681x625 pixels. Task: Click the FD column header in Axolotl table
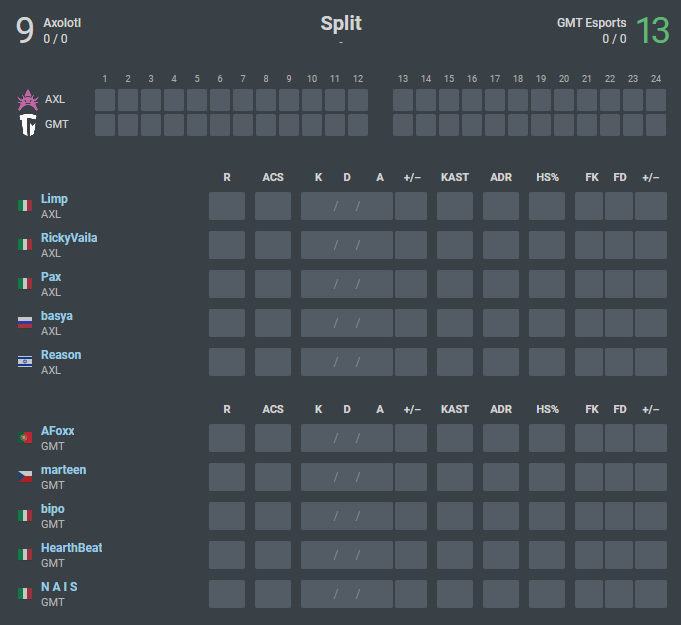620,177
